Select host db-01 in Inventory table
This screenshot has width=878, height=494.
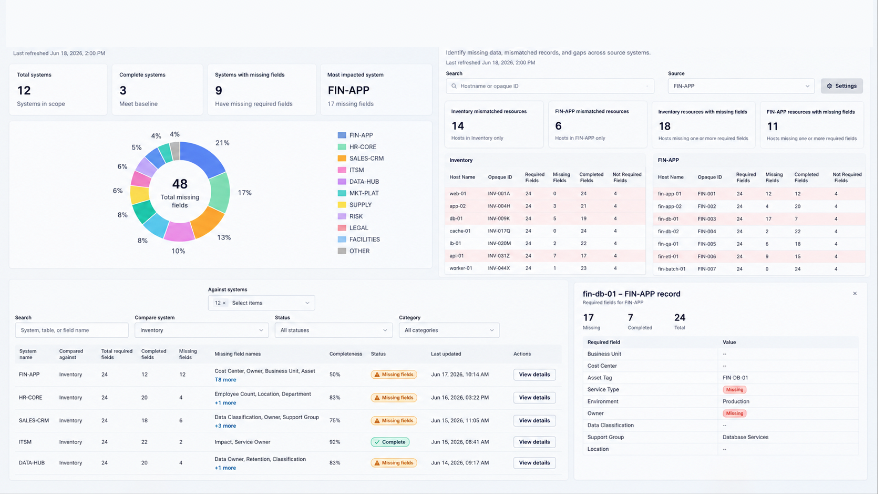456,218
